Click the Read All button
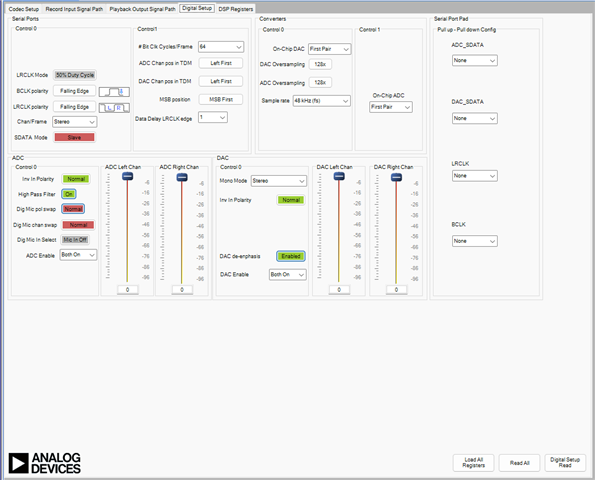The width and height of the screenshot is (595, 480). [519, 463]
